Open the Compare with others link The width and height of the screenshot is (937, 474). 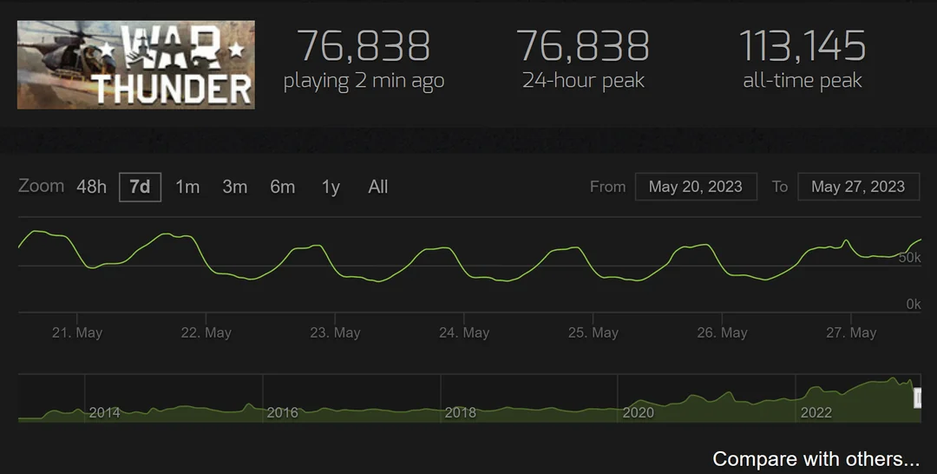pyautogui.click(x=816, y=459)
